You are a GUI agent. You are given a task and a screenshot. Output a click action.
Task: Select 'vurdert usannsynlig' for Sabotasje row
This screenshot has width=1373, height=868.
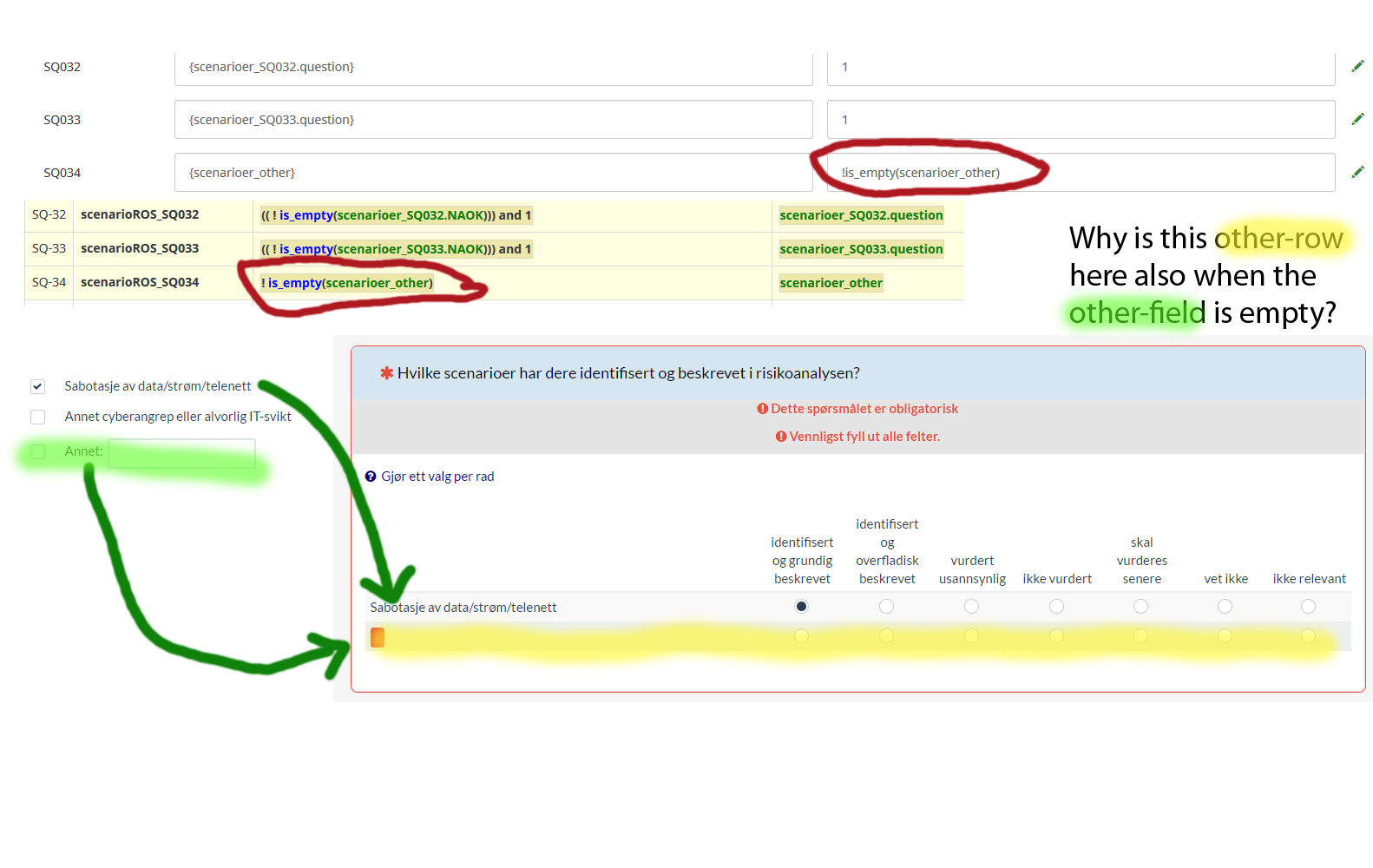[971, 607]
